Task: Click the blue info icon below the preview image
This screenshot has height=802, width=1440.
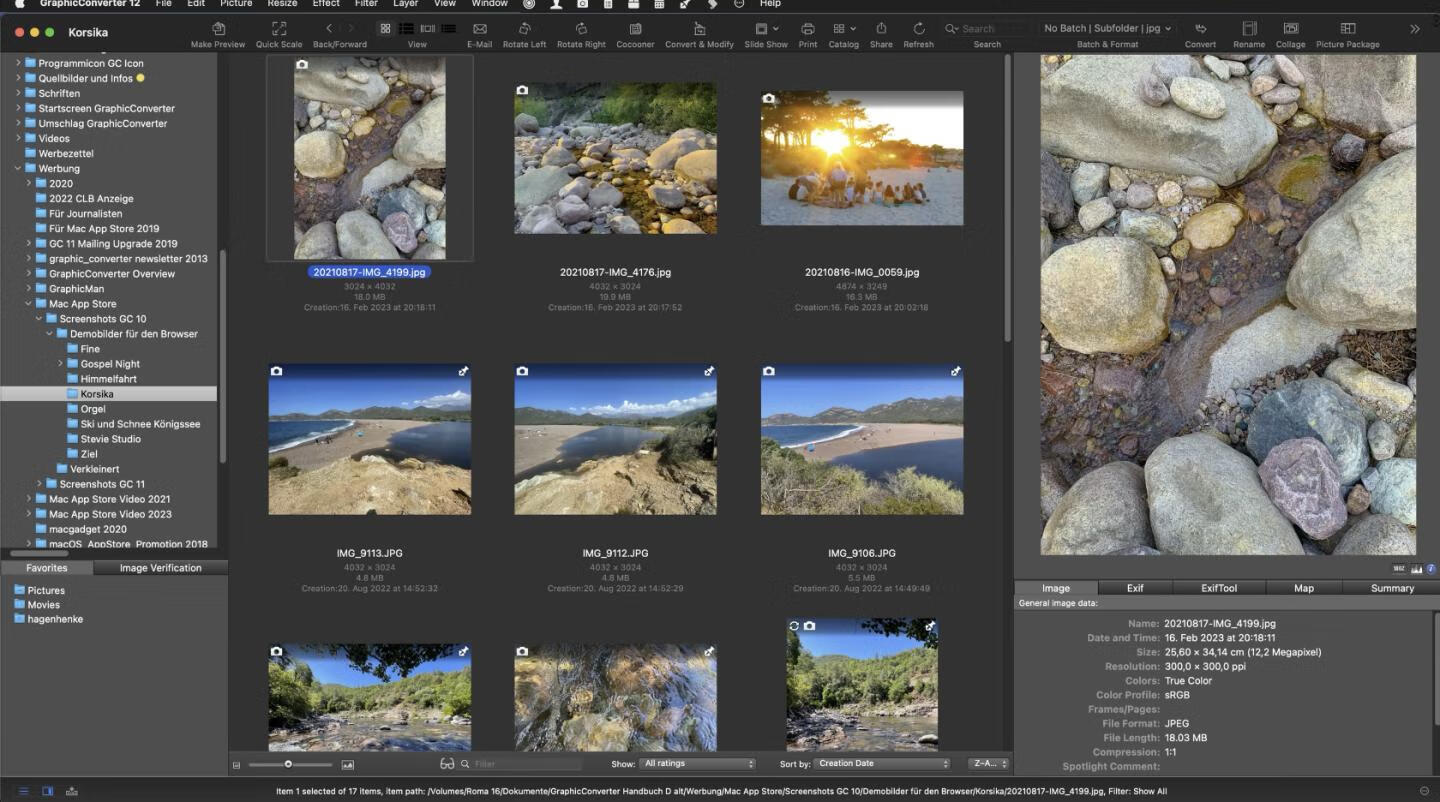Action: [1431, 569]
